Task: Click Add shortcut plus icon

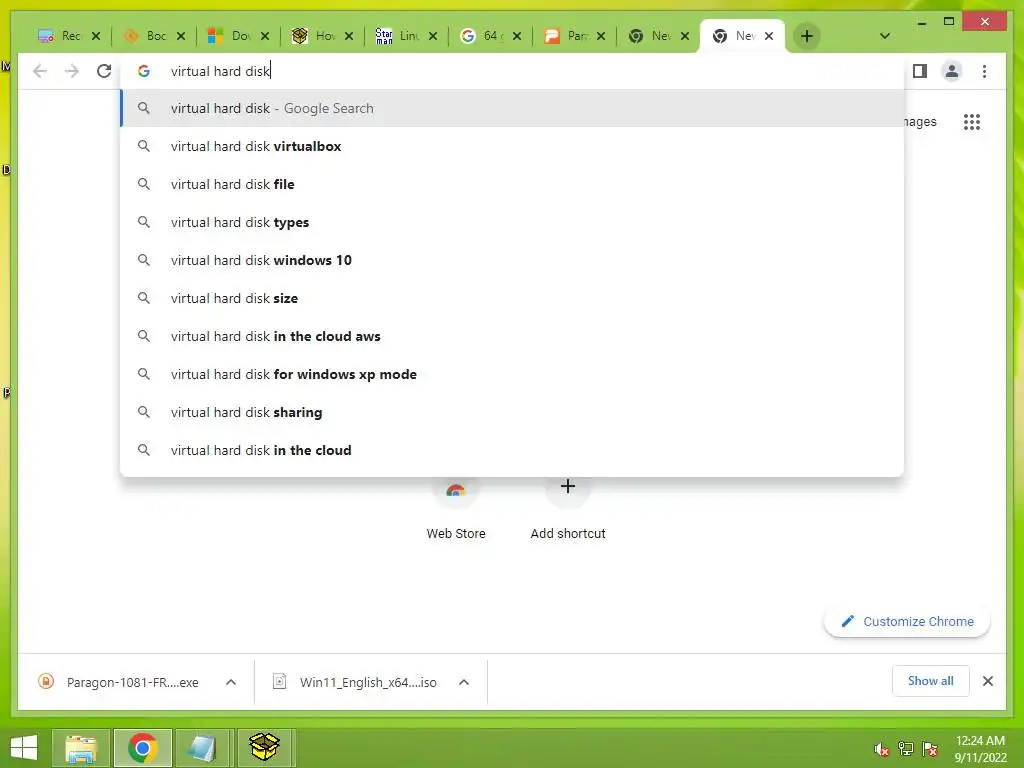Action: pyautogui.click(x=568, y=487)
